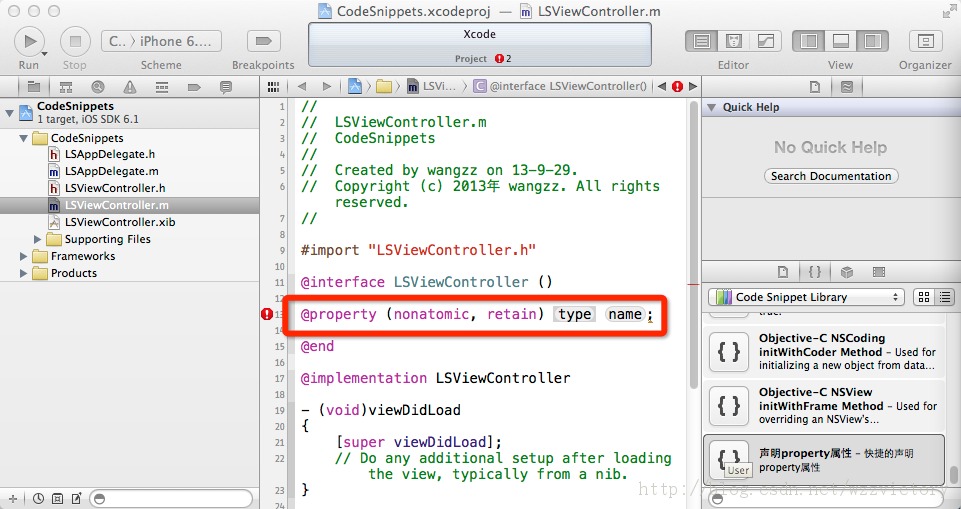Go back in editor history
The width and height of the screenshot is (961, 509).
tap(302, 86)
